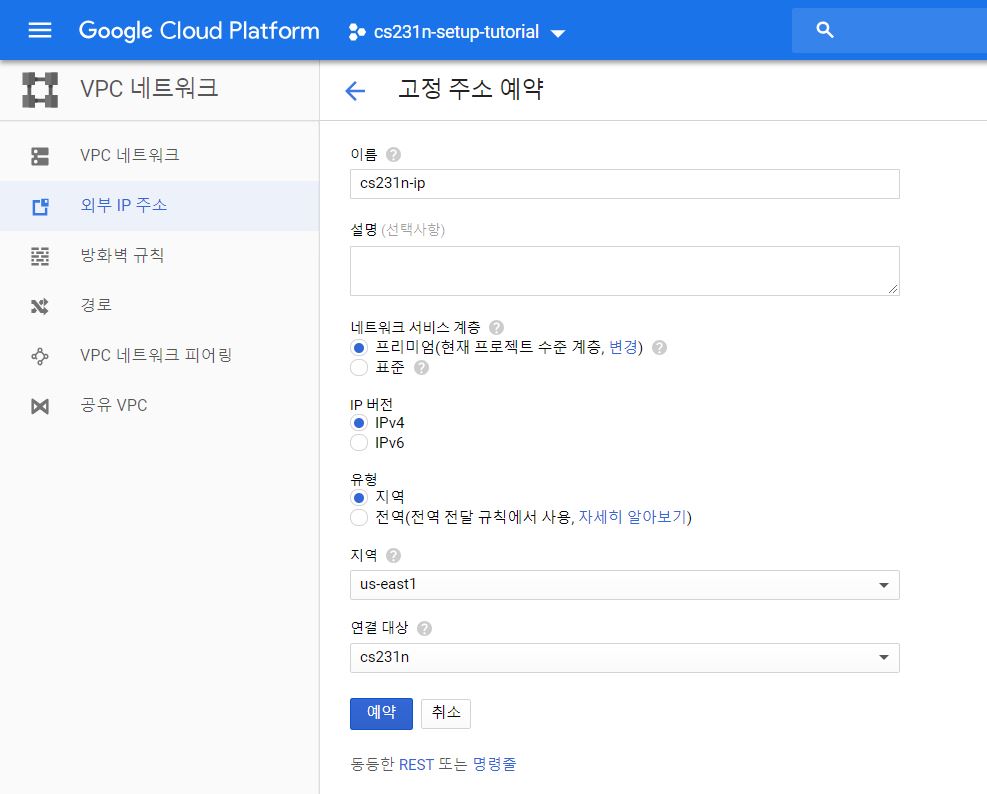Click the 설명 description text area
This screenshot has height=794, width=987.
(x=624, y=271)
